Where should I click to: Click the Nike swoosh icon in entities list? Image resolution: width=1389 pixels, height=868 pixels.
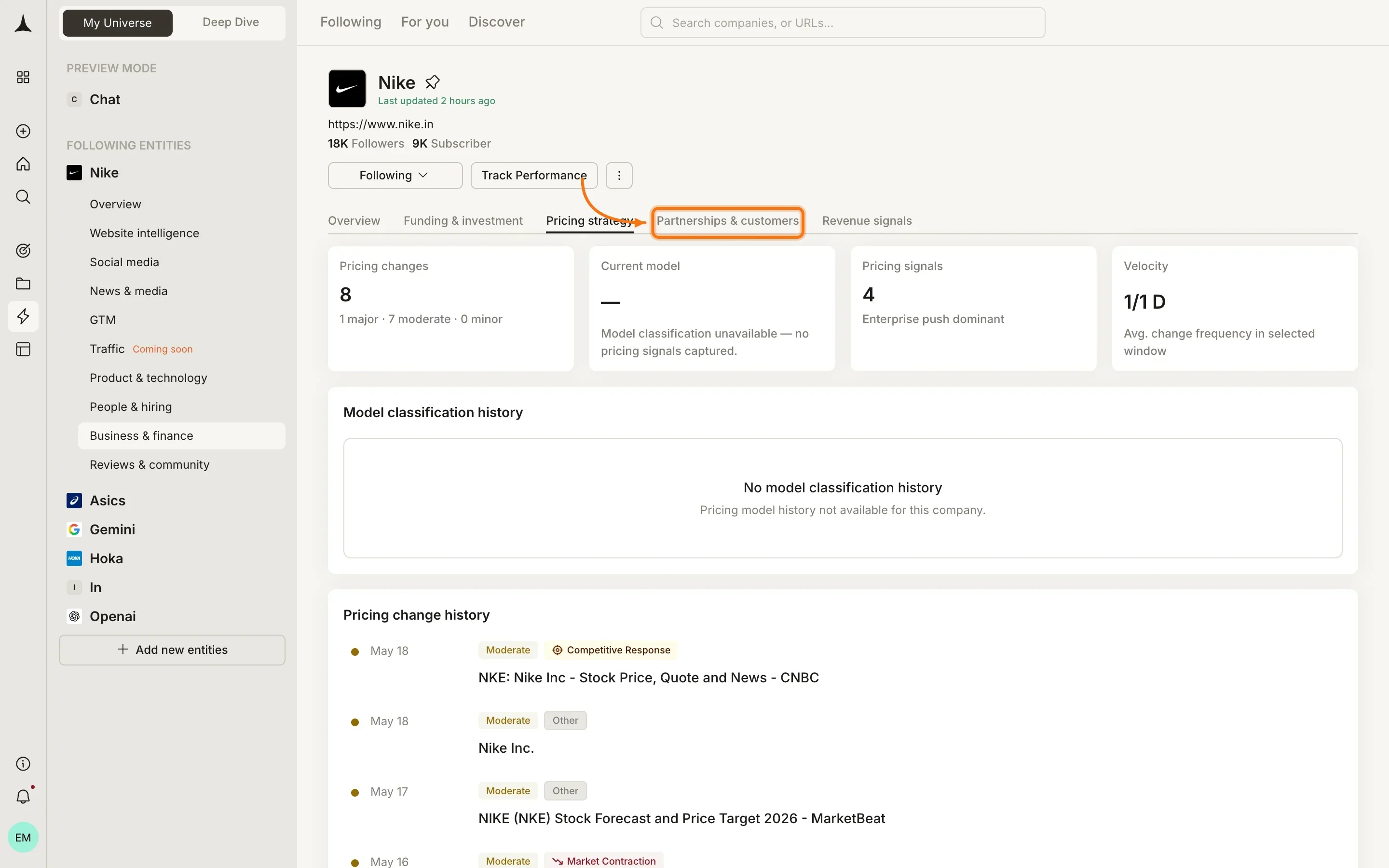[x=74, y=173]
